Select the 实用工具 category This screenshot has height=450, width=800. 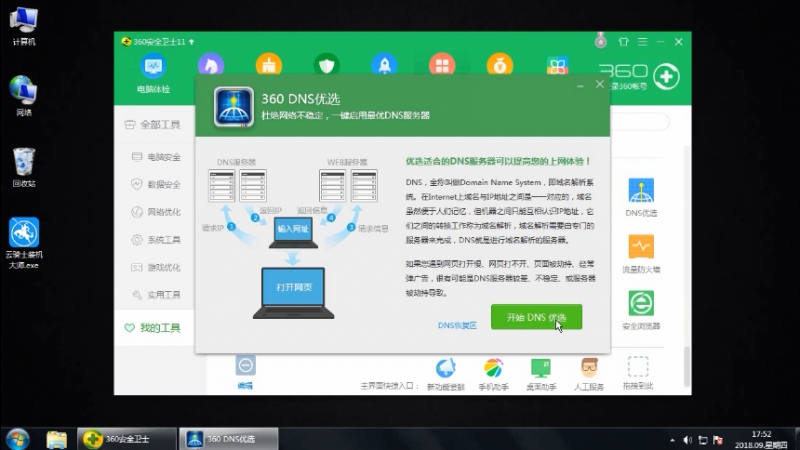click(x=156, y=294)
